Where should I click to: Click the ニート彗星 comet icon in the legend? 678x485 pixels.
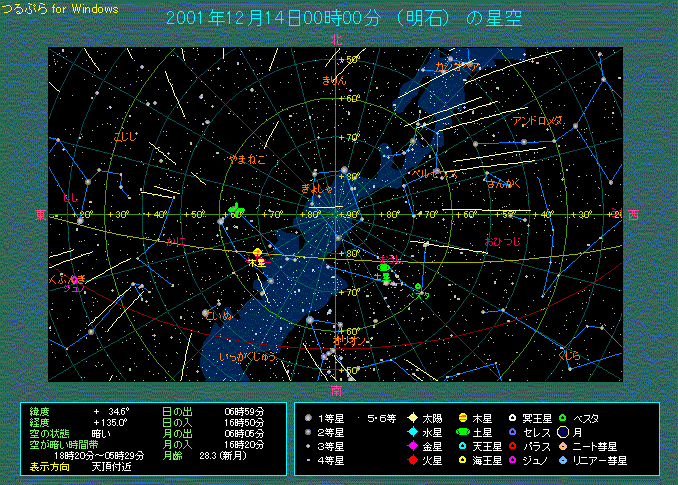[564, 446]
